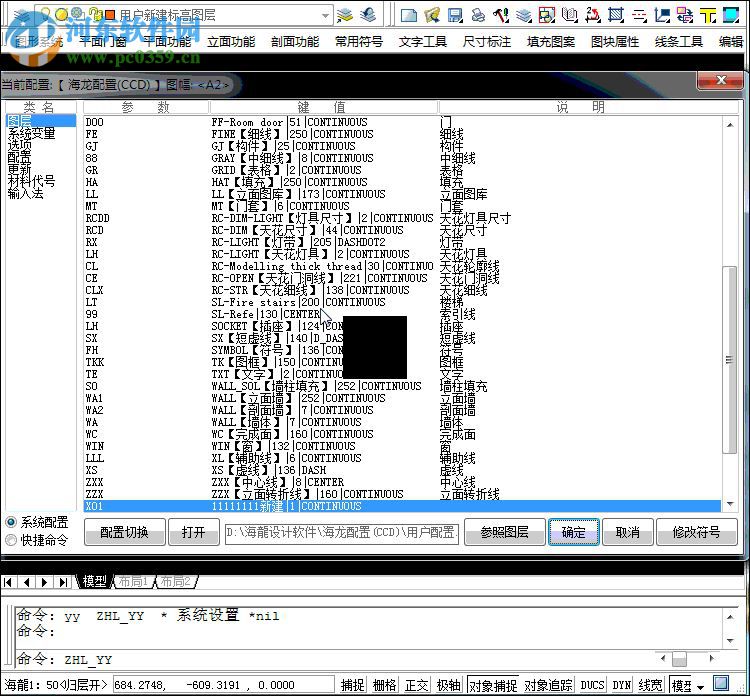The height and width of the screenshot is (696, 750).
Task: Click the printer icon in the toolbar
Action: pyautogui.click(x=478, y=15)
